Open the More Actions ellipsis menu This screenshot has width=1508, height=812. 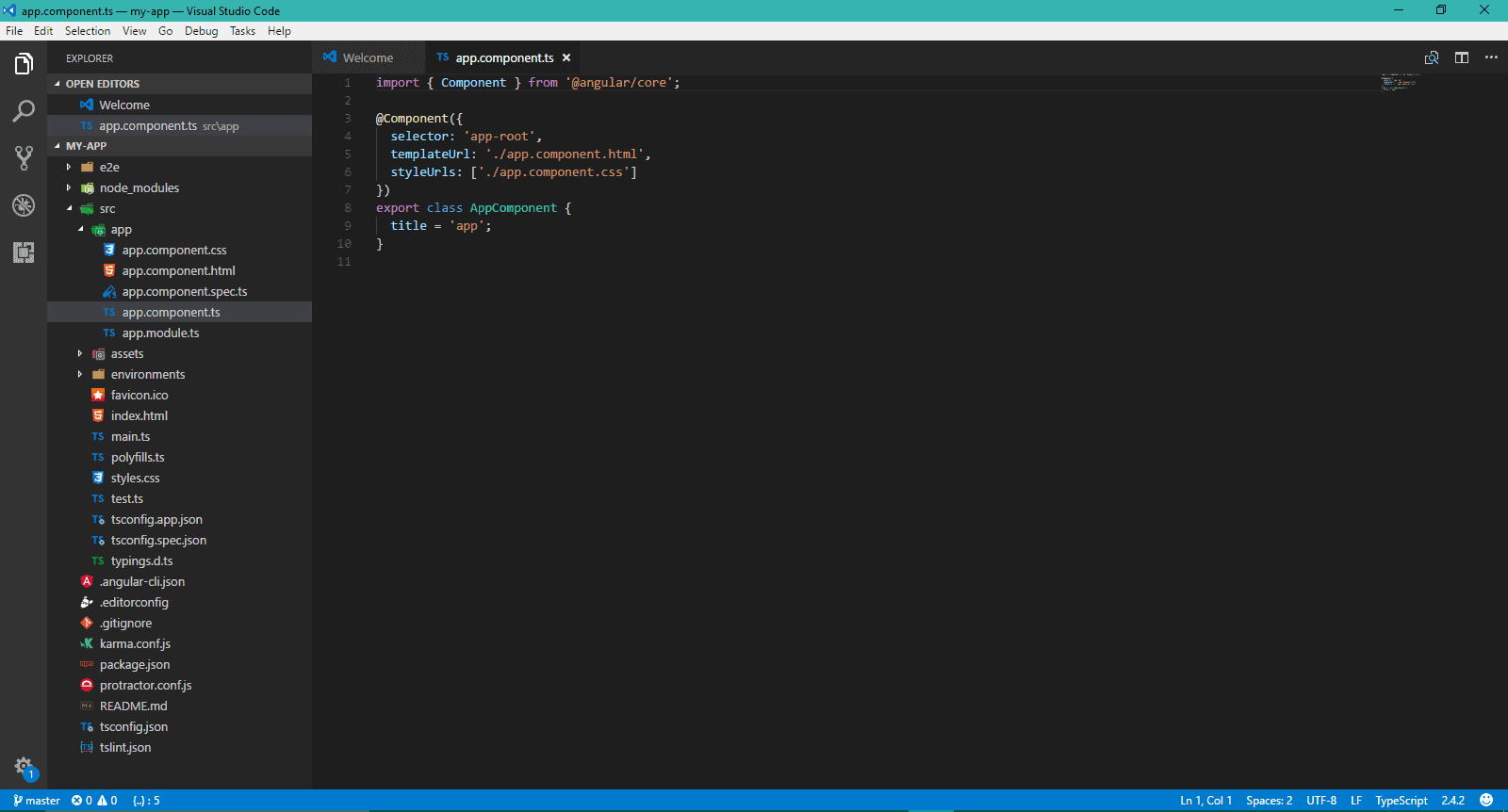pyautogui.click(x=1491, y=57)
